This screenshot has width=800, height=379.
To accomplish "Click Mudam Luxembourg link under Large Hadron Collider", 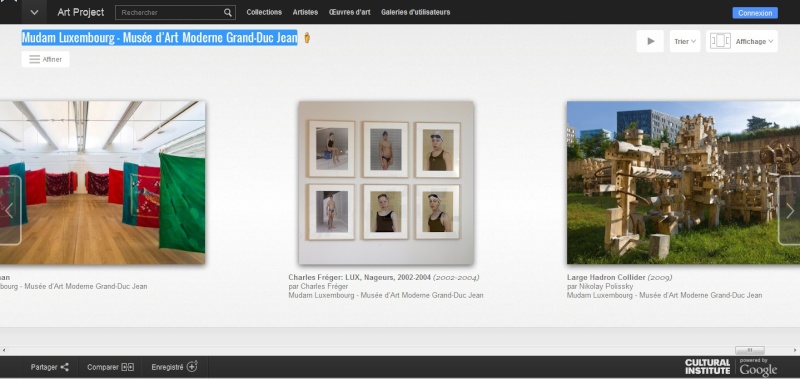I will pyautogui.click(x=664, y=295).
